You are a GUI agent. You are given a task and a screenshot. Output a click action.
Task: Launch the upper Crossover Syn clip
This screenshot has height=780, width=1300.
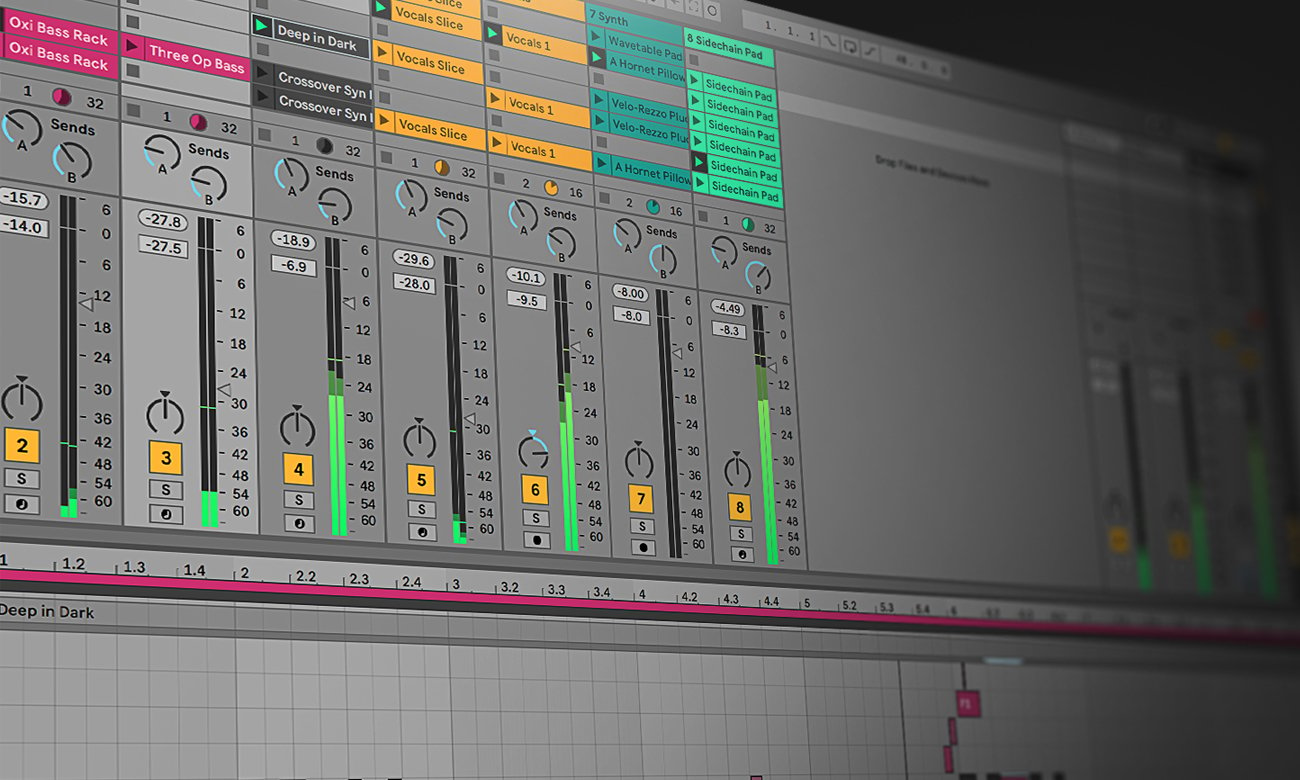coord(264,73)
